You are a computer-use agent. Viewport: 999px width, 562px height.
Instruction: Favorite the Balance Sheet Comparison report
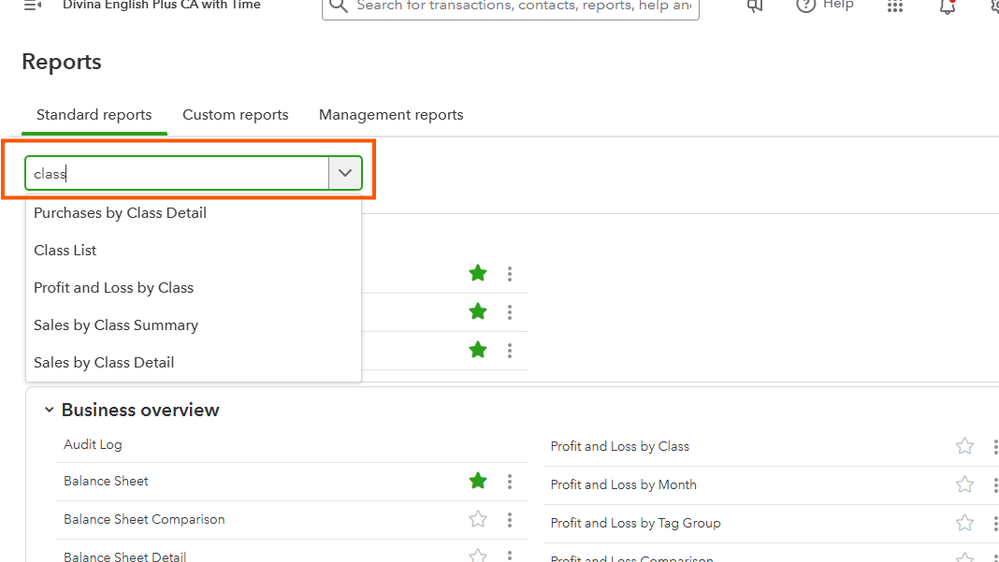point(478,520)
